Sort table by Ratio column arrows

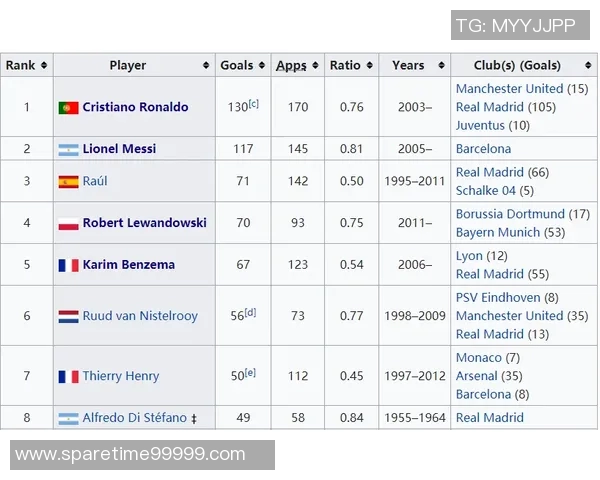click(369, 65)
